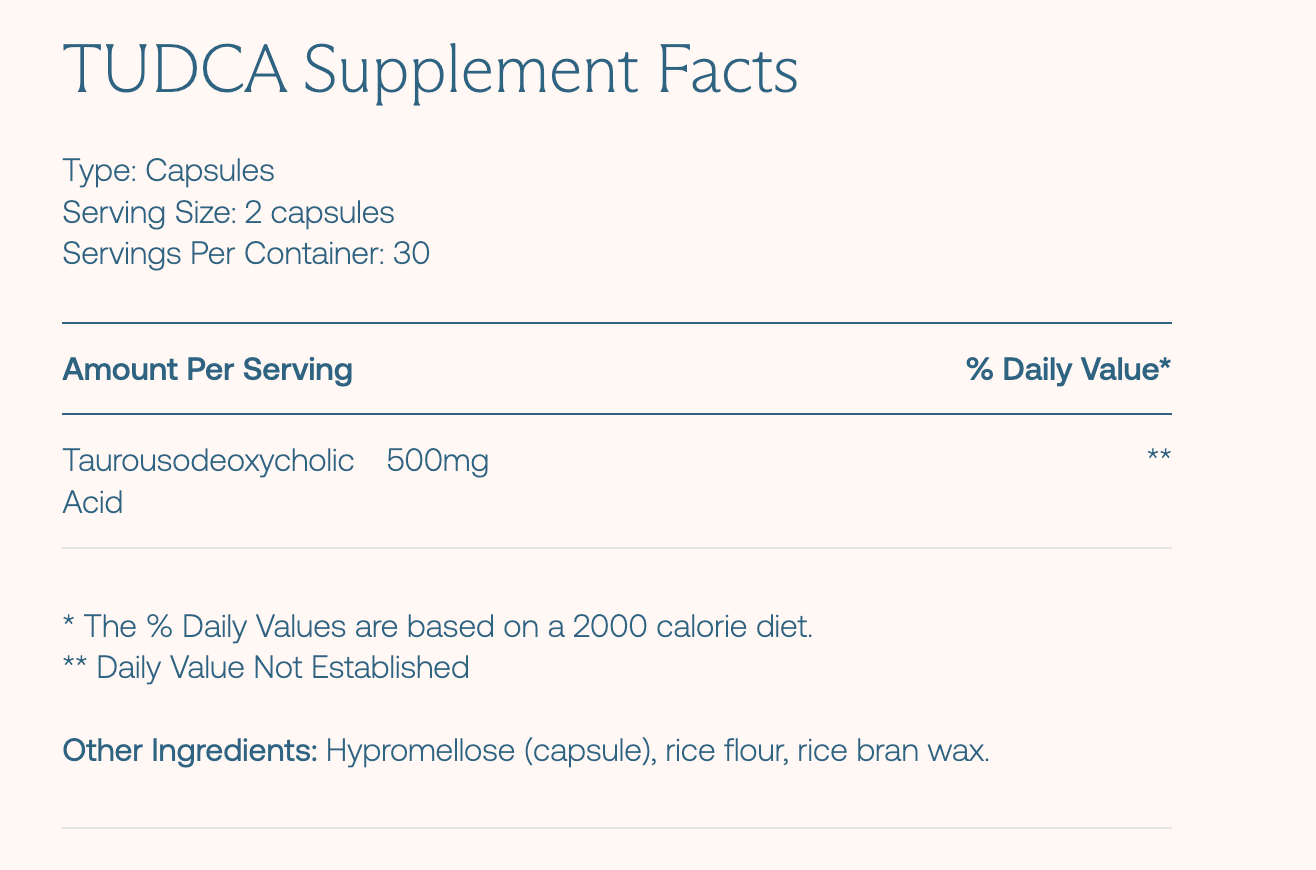Viewport: 1316px width, 870px height.
Task: Click the Tauroursodeoxycholic ingredient name
Action: (x=208, y=461)
